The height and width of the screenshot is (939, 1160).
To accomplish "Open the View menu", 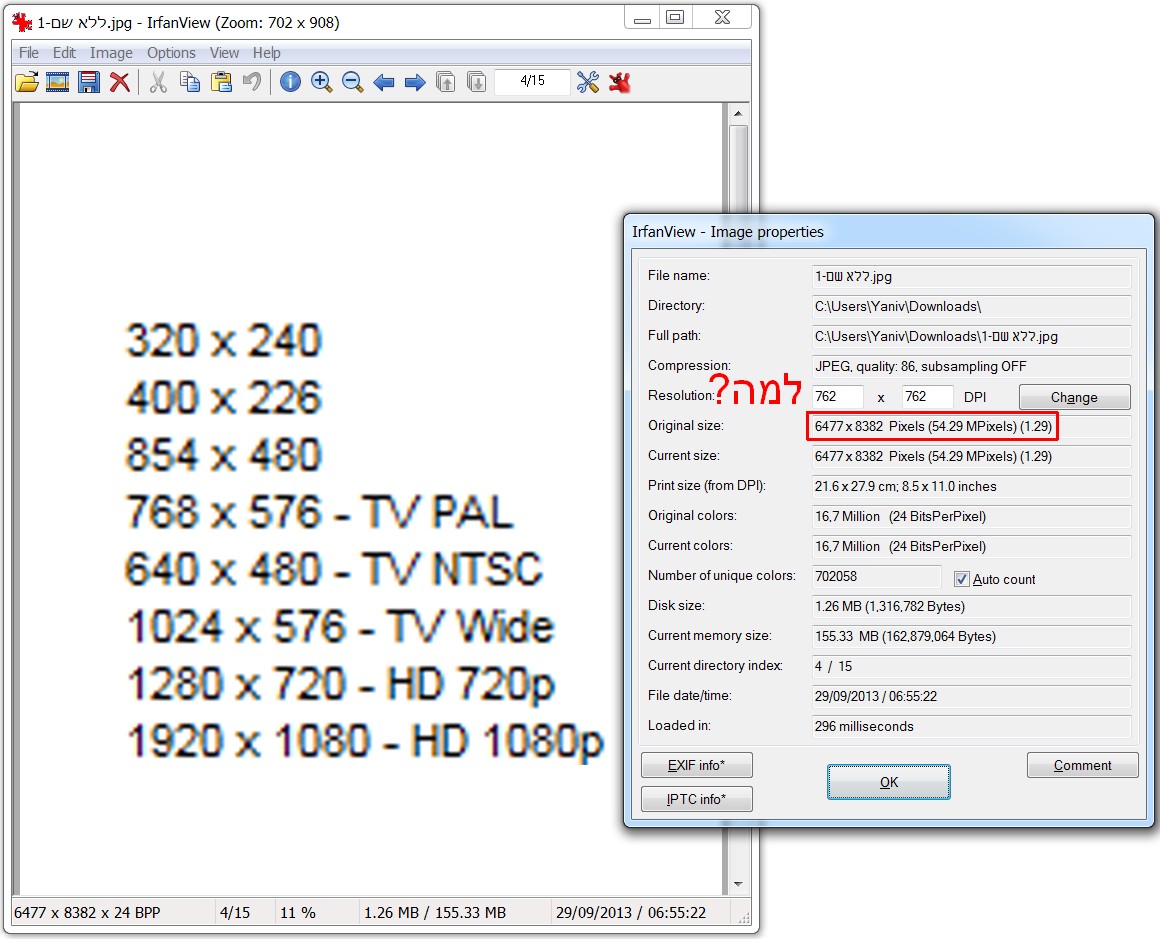I will coord(224,53).
